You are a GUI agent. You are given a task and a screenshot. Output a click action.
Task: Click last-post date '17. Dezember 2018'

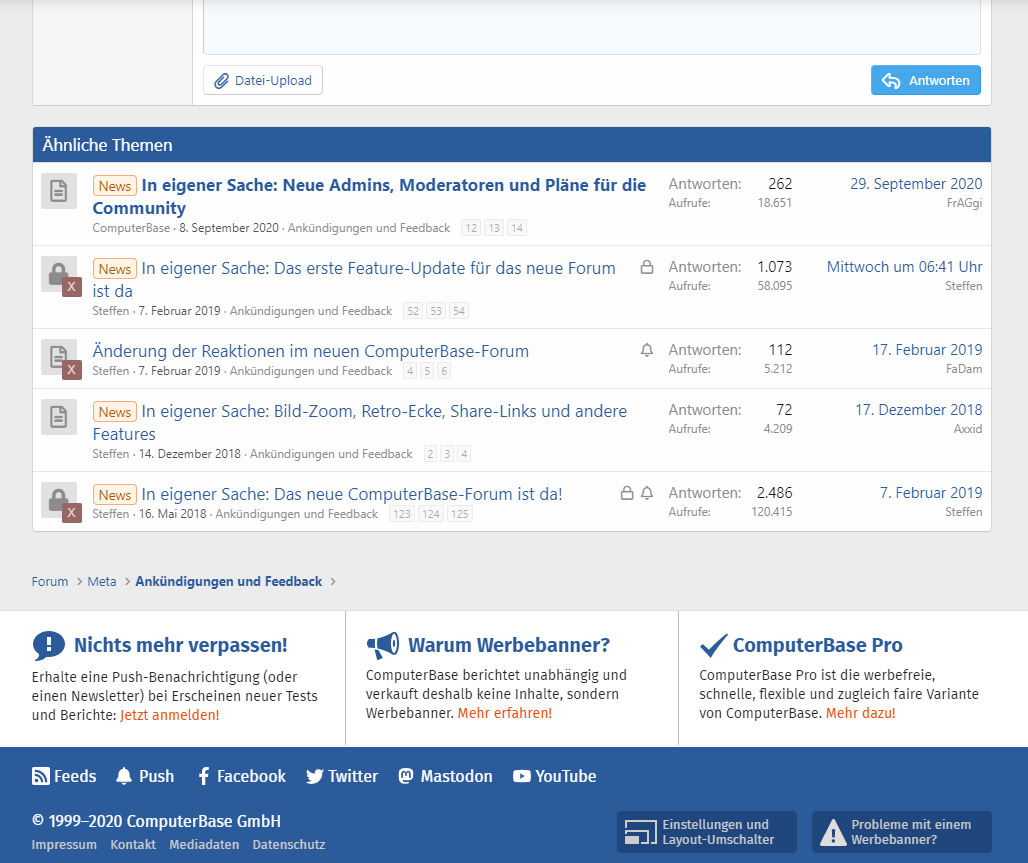919,410
